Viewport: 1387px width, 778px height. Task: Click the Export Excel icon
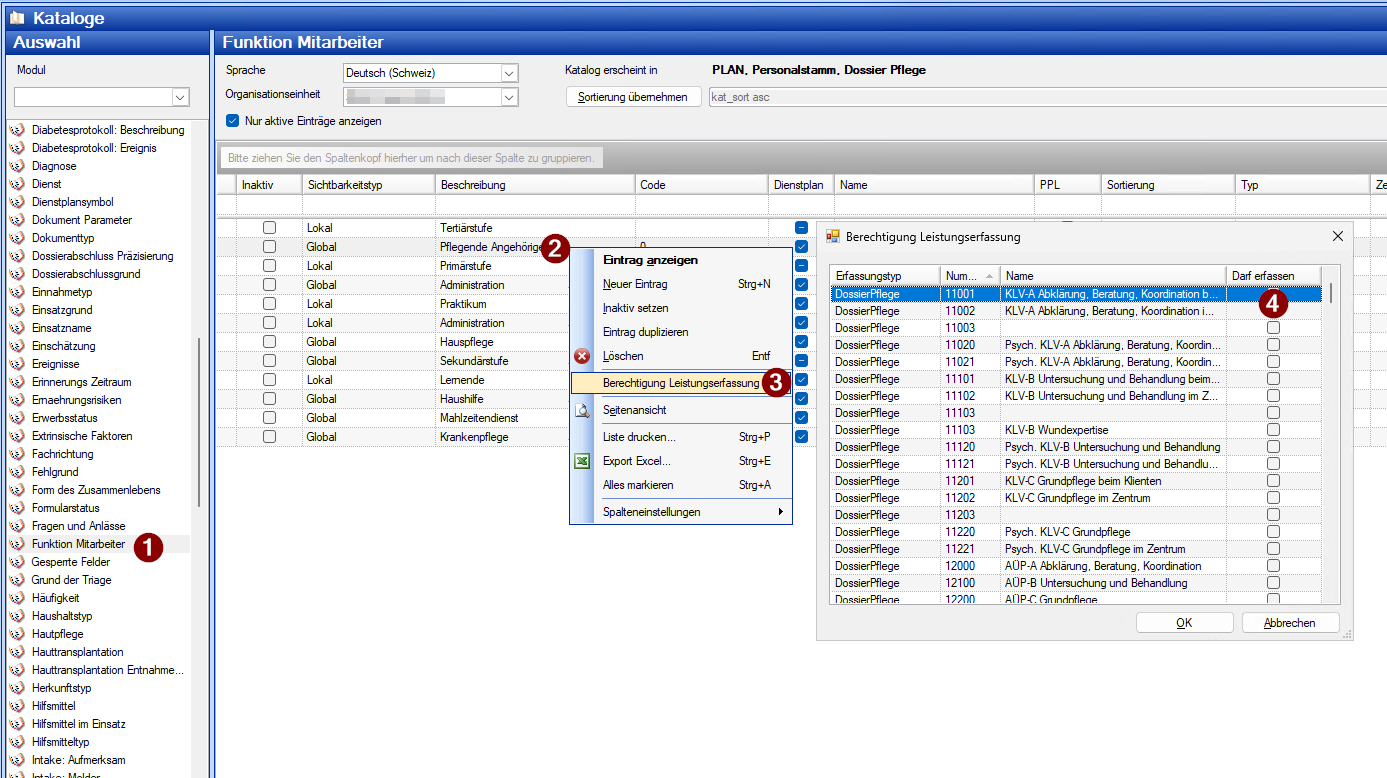(582, 461)
